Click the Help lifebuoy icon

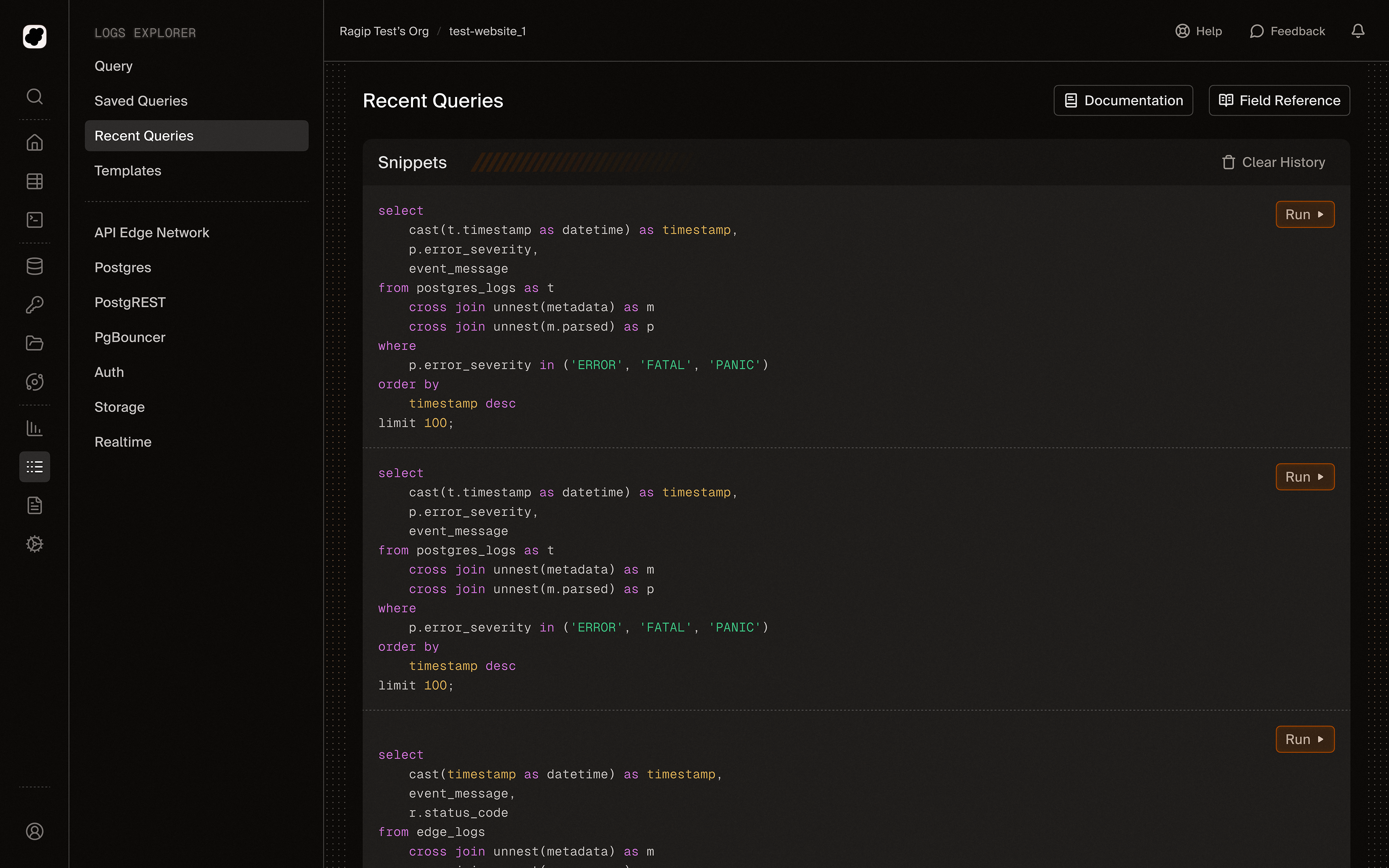1182,31
